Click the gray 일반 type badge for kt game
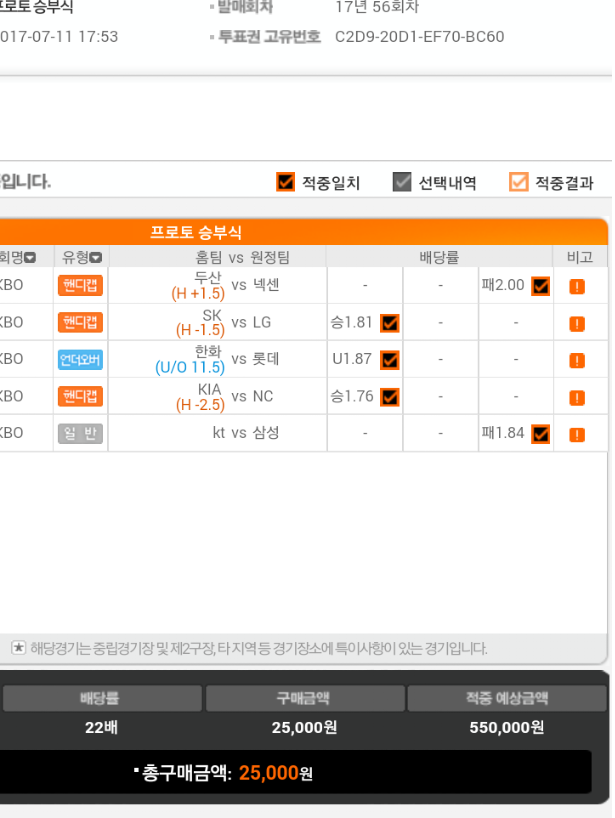This screenshot has height=818, width=615. pyautogui.click(x=80, y=433)
